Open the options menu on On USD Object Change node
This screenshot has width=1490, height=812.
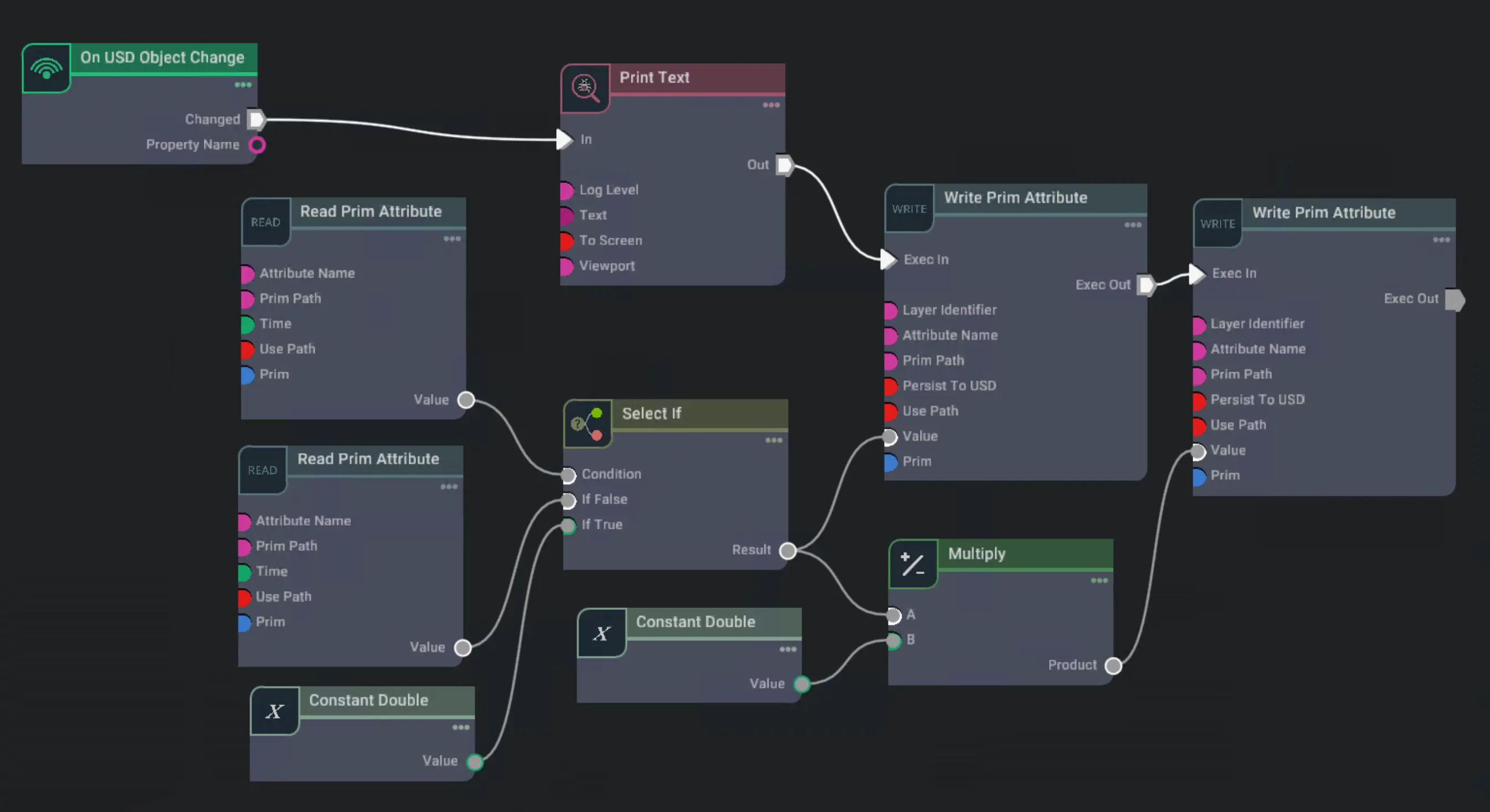(x=244, y=84)
